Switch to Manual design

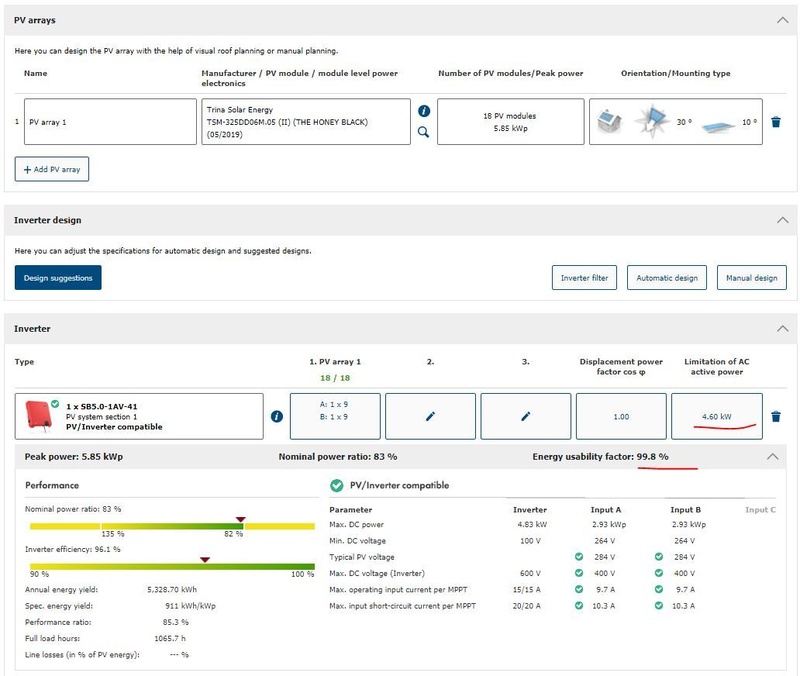click(x=752, y=278)
